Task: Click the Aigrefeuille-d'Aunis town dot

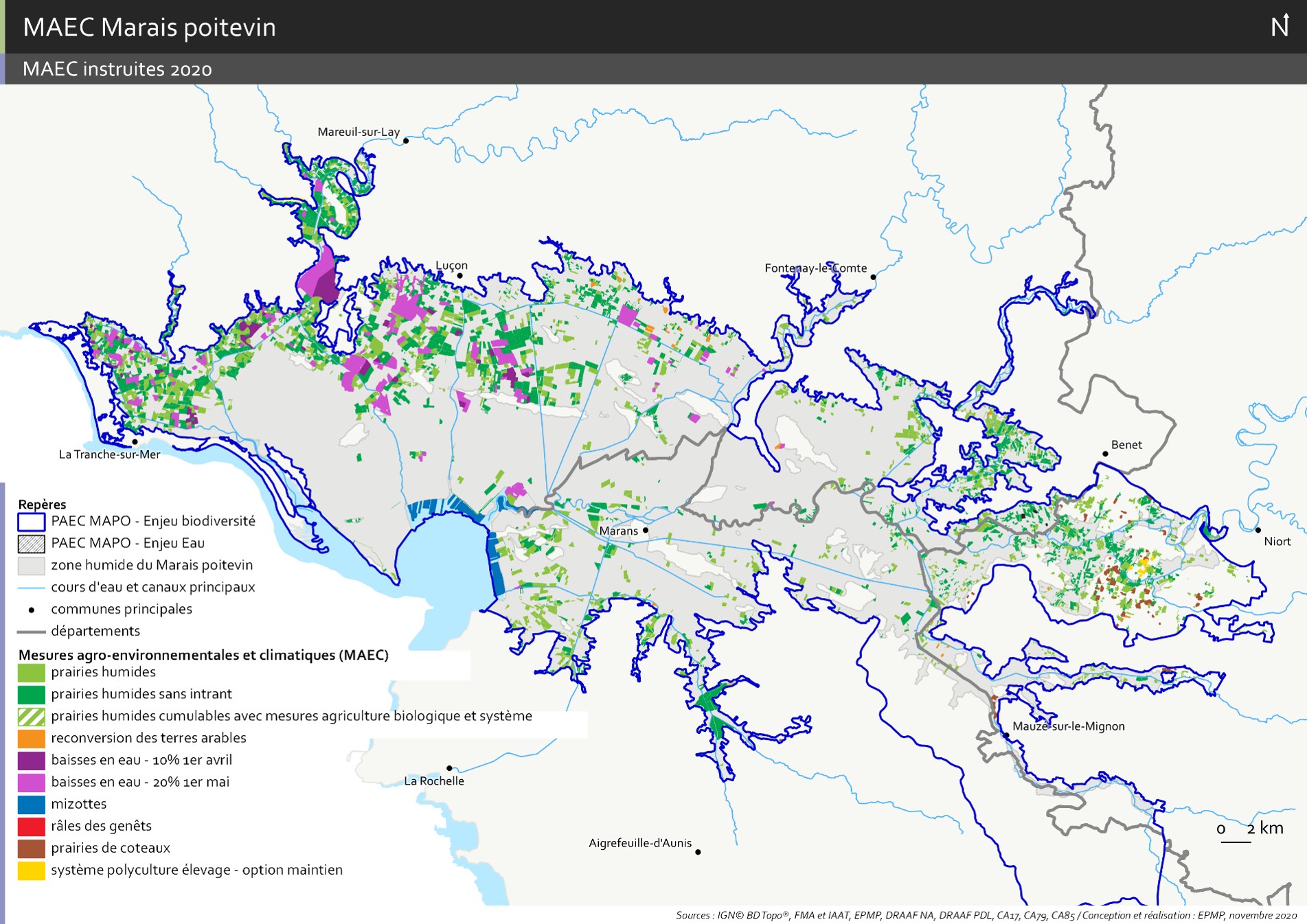Action: point(698,852)
